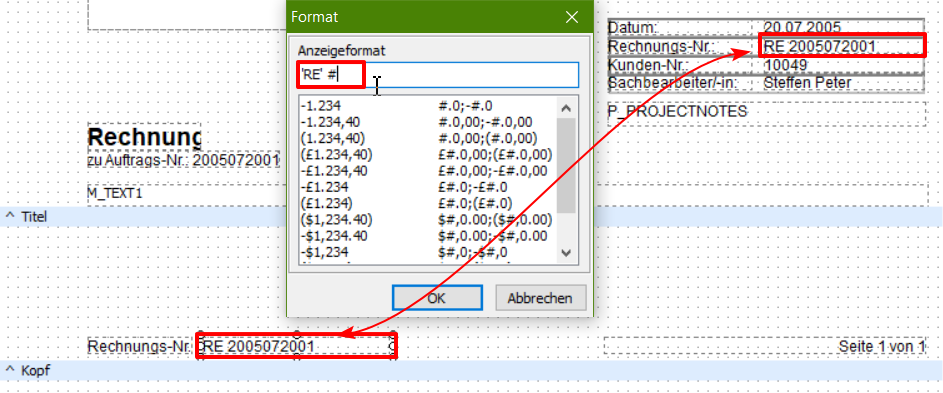Click OK in the Format dialog
The image size is (943, 393).
coord(437,298)
